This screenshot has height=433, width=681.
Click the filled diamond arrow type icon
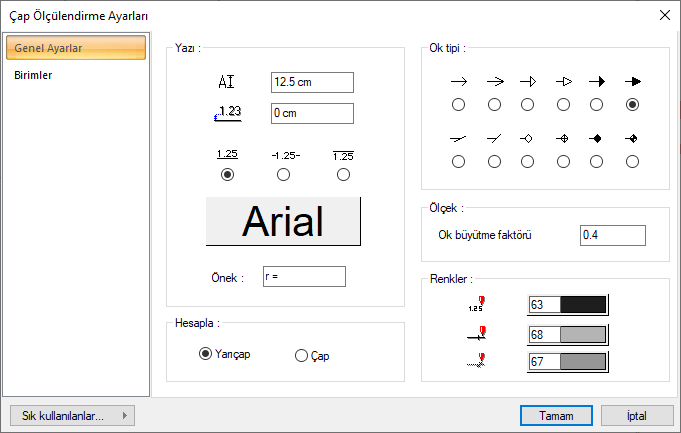[x=597, y=138]
